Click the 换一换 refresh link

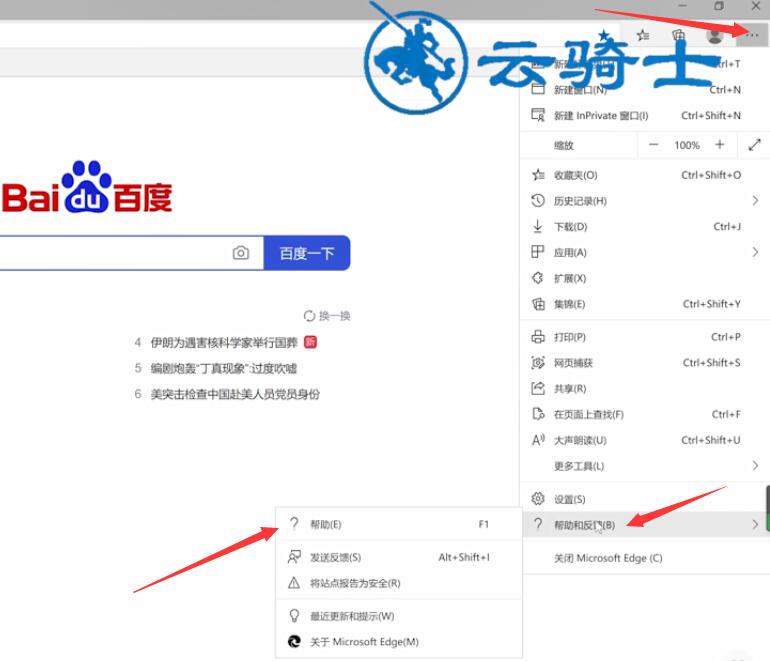tap(327, 316)
